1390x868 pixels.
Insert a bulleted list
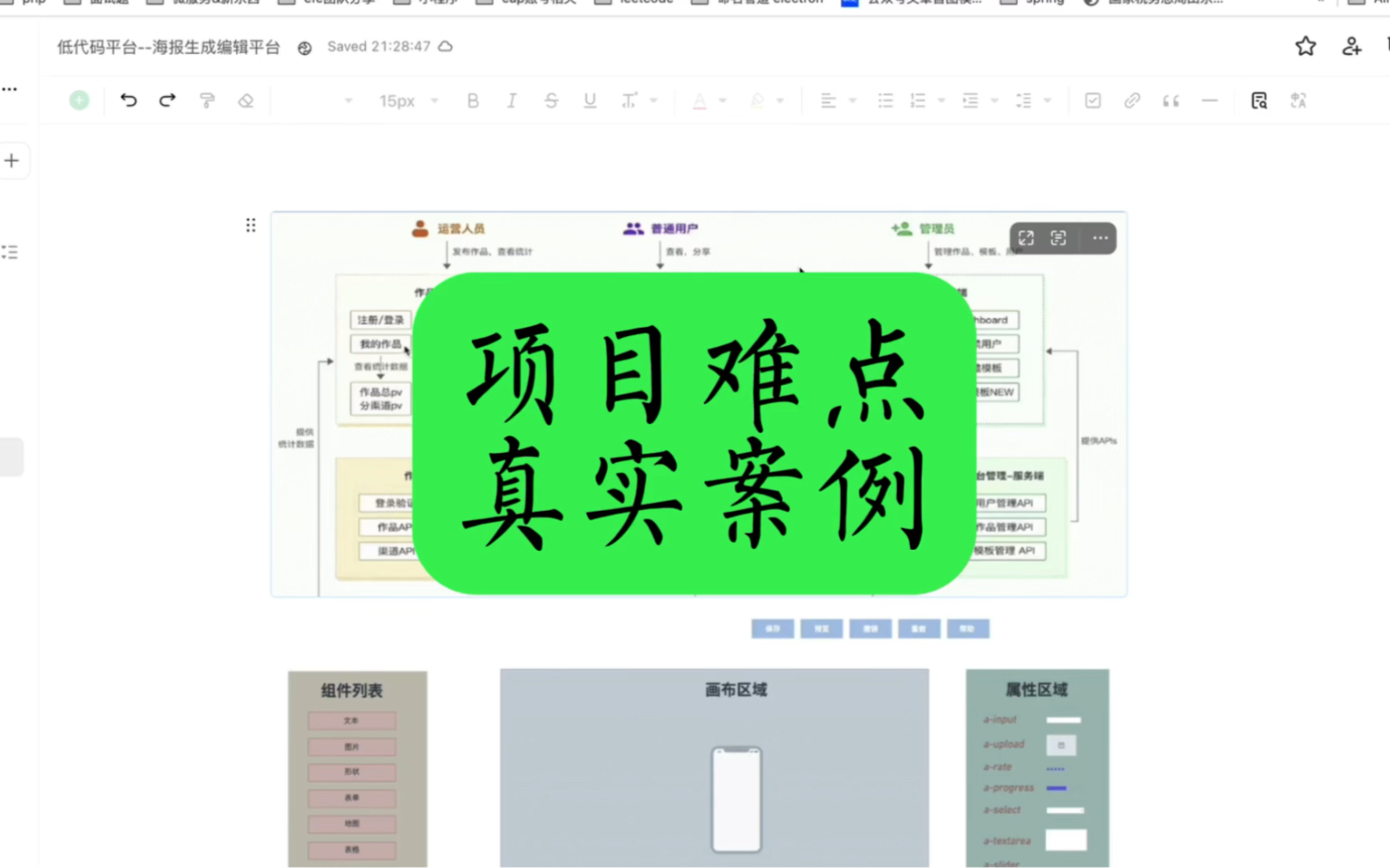click(886, 101)
